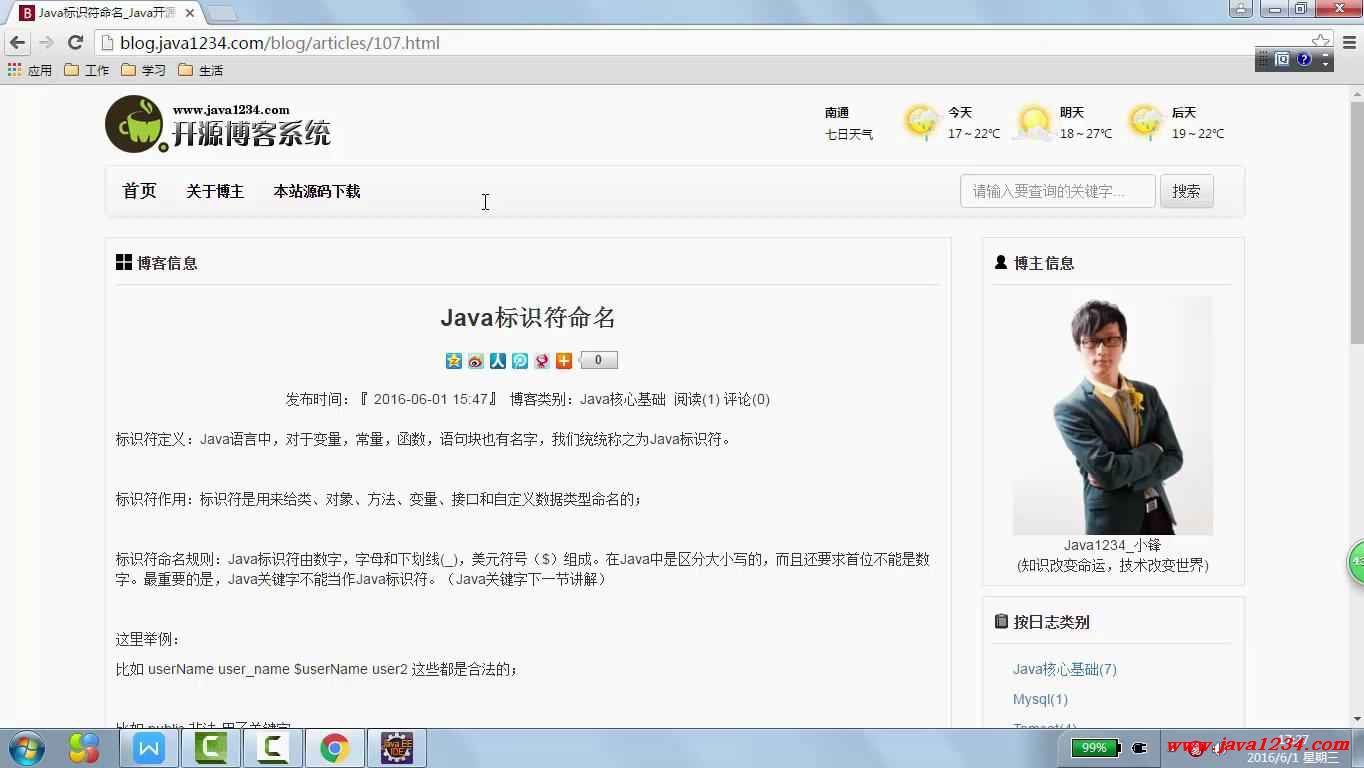Click the page vertical scrollbar thumb
This screenshot has height=768, width=1364.
(1356, 220)
